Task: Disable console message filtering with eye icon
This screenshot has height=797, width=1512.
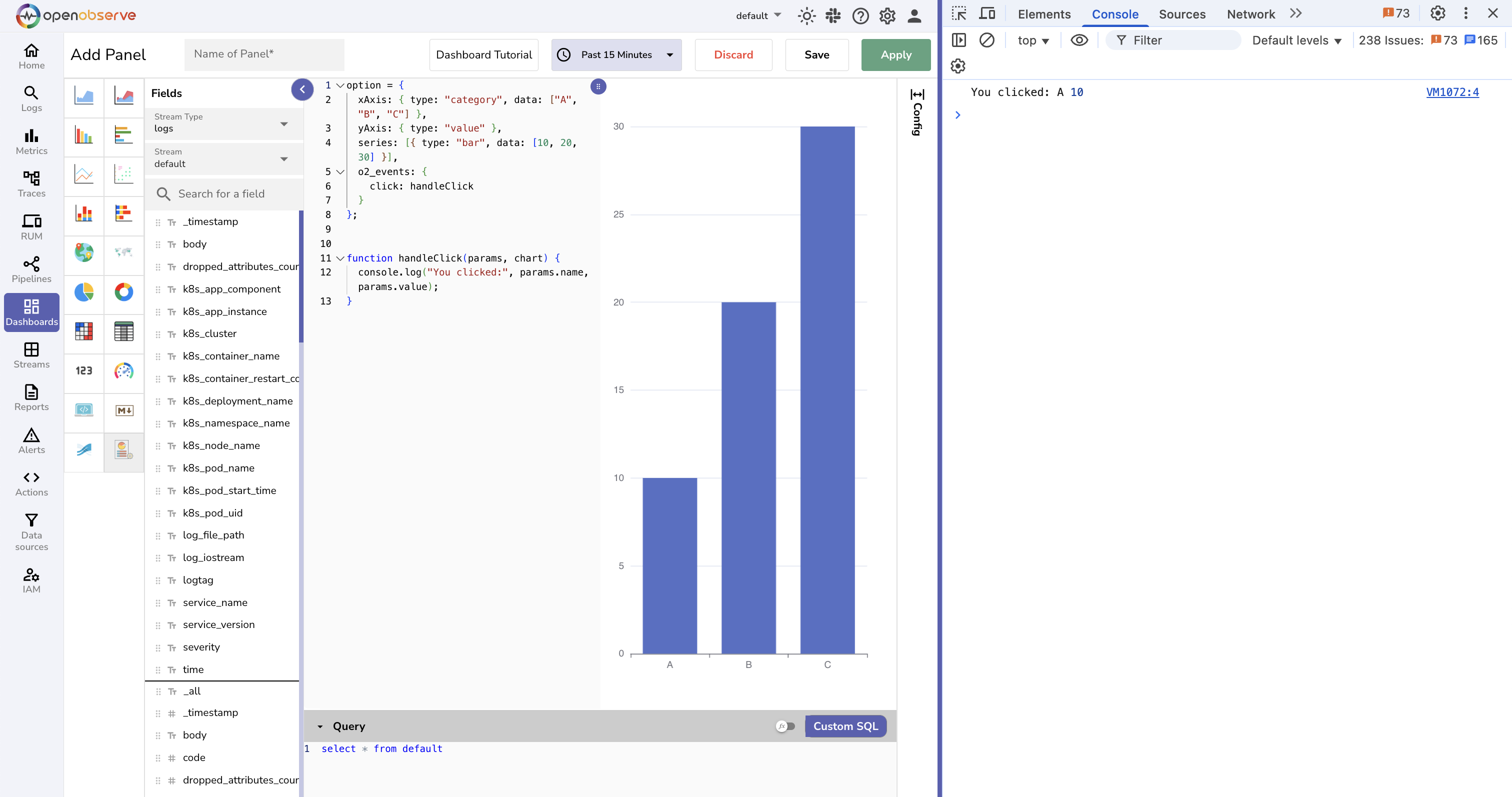Action: click(x=1079, y=40)
